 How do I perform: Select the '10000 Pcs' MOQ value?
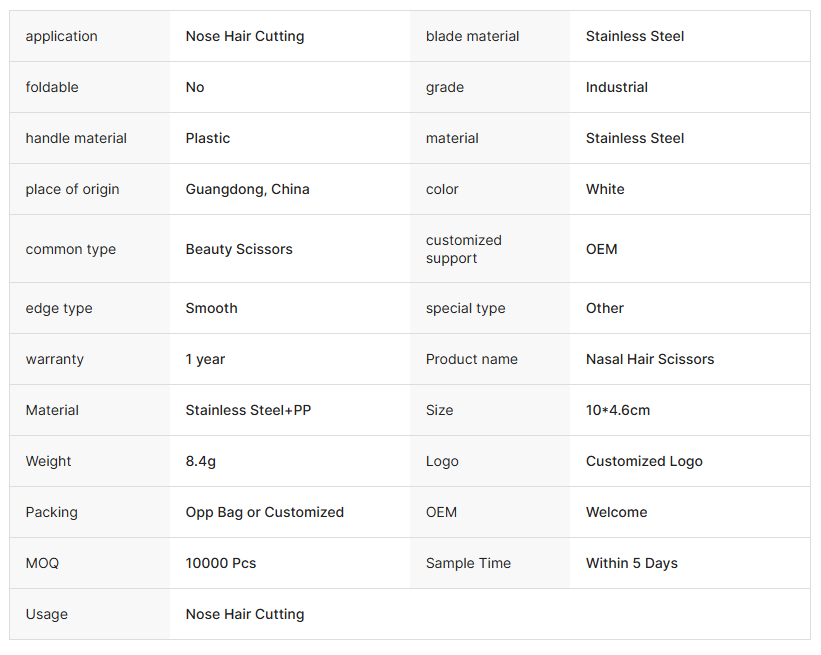point(221,564)
